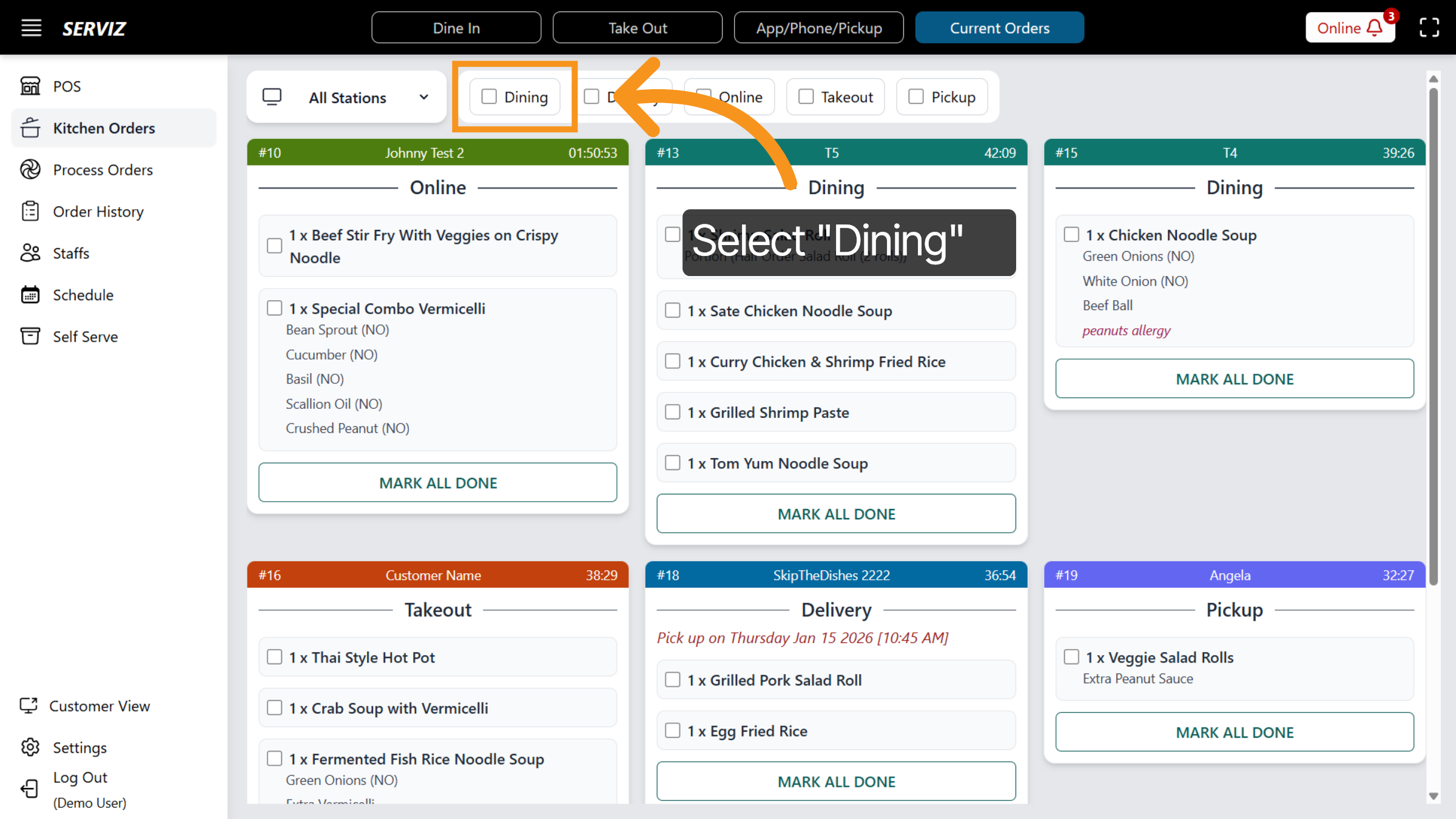Switch to the App/Phone/Pickup tab
This screenshot has width=1456, height=819.
819,27
